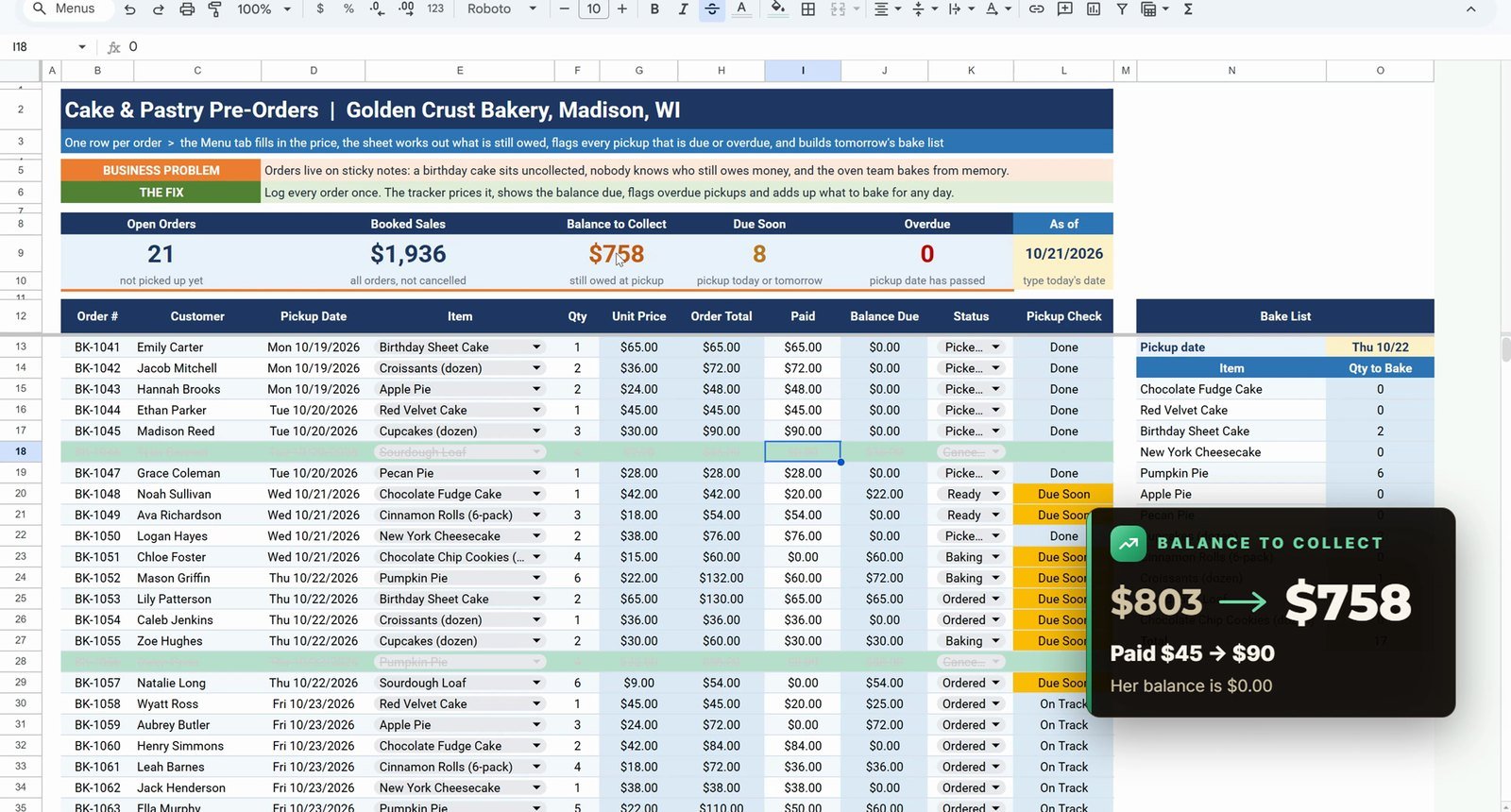Open the Item dropdown for Emily Carter
The height and width of the screenshot is (812, 1511).
click(x=536, y=347)
